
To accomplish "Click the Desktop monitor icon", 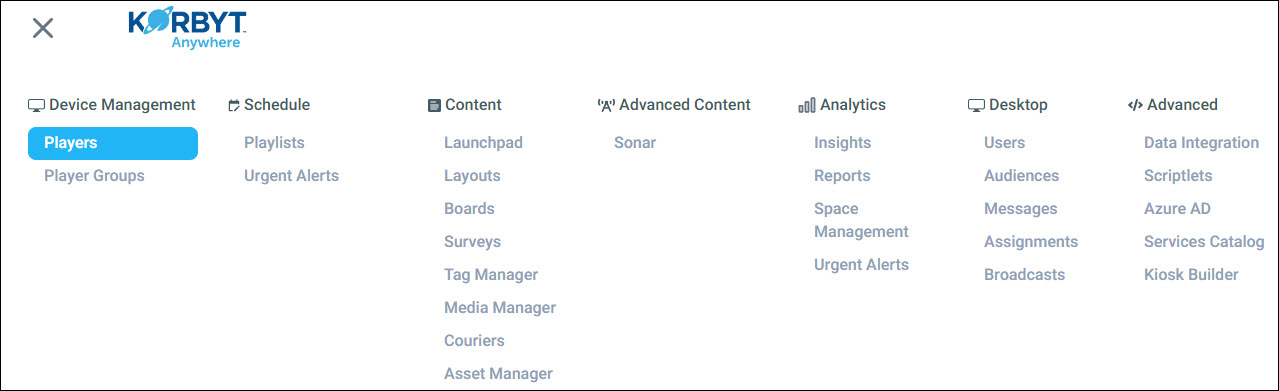I will [976, 105].
